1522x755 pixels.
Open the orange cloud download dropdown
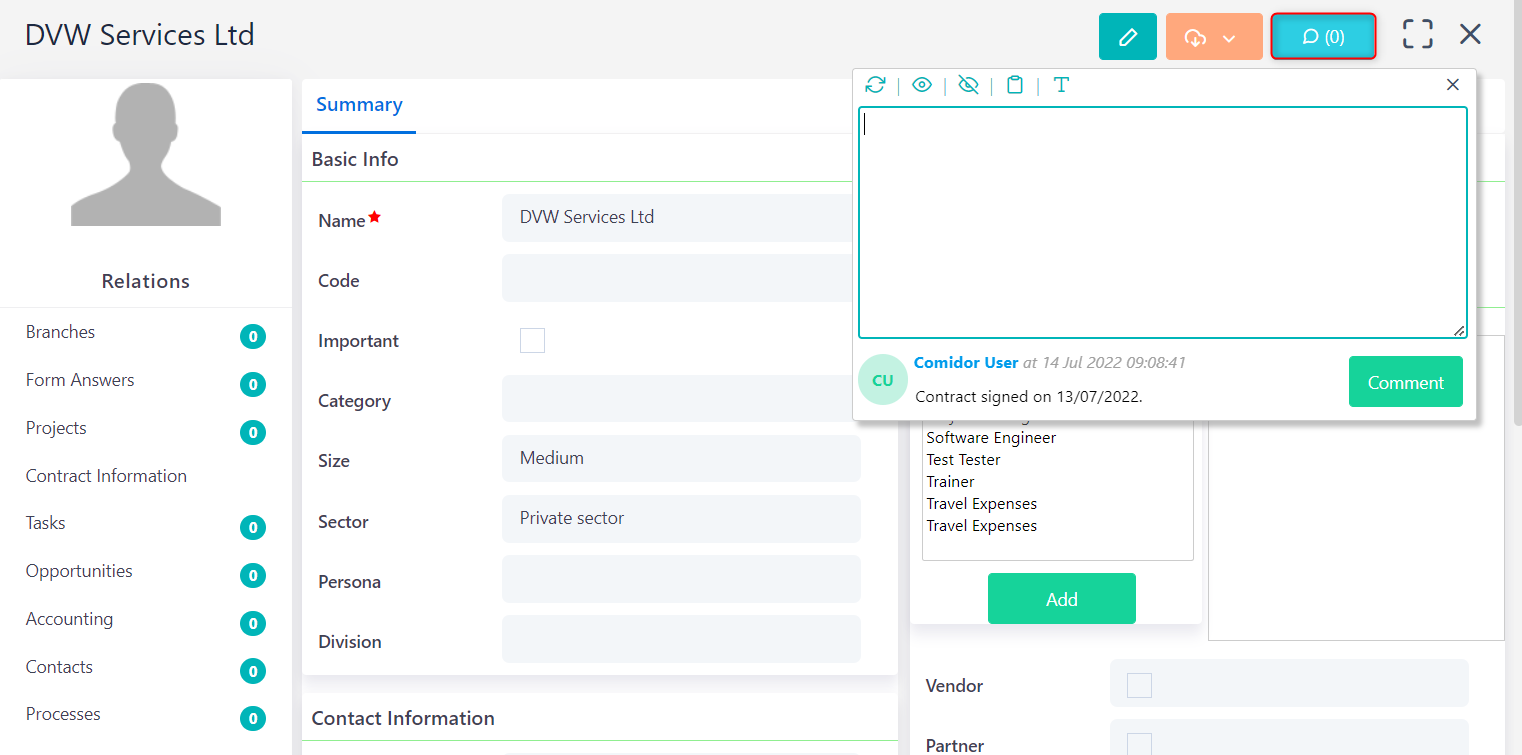1213,37
